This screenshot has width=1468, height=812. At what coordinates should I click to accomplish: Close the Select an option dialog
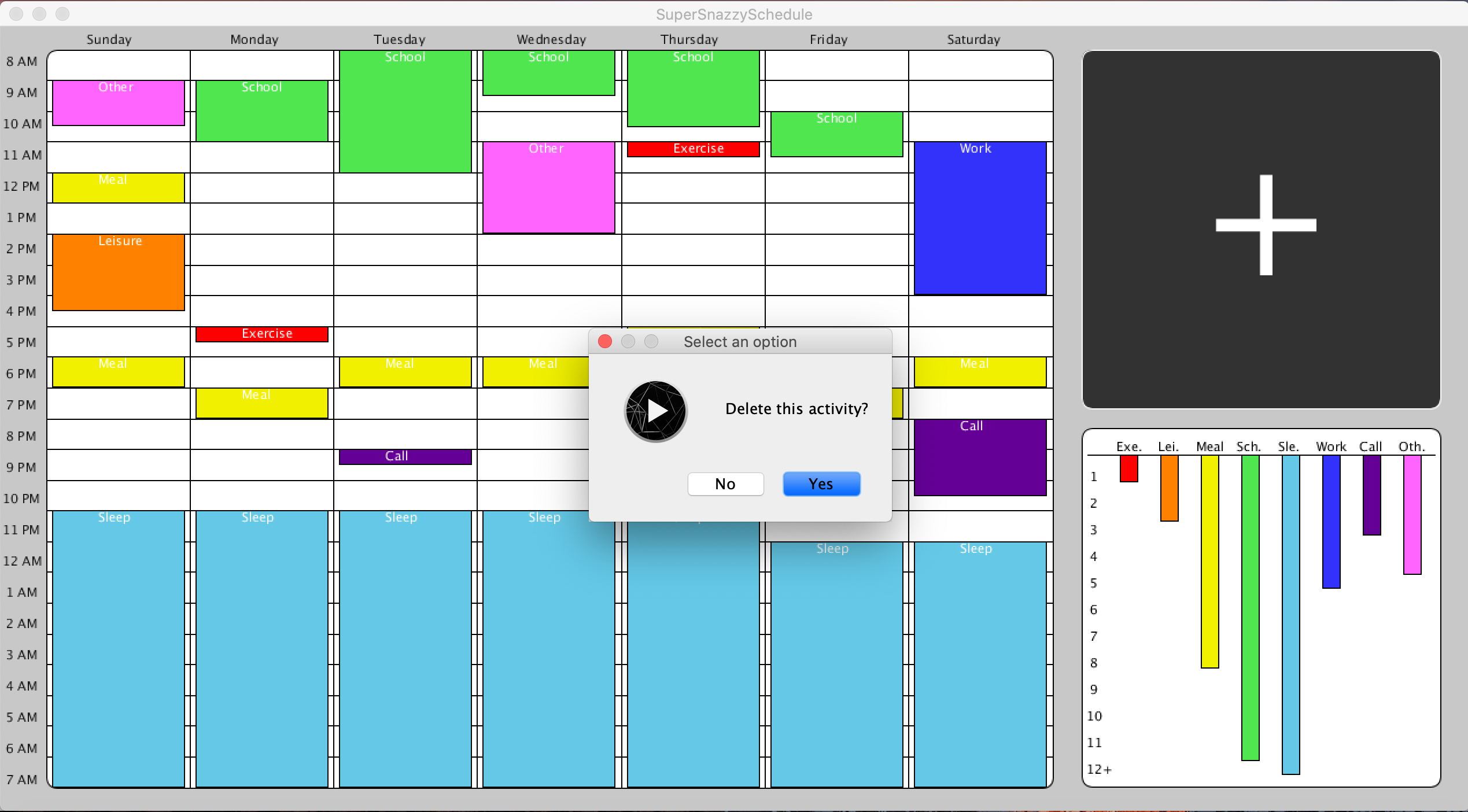pyautogui.click(x=605, y=342)
